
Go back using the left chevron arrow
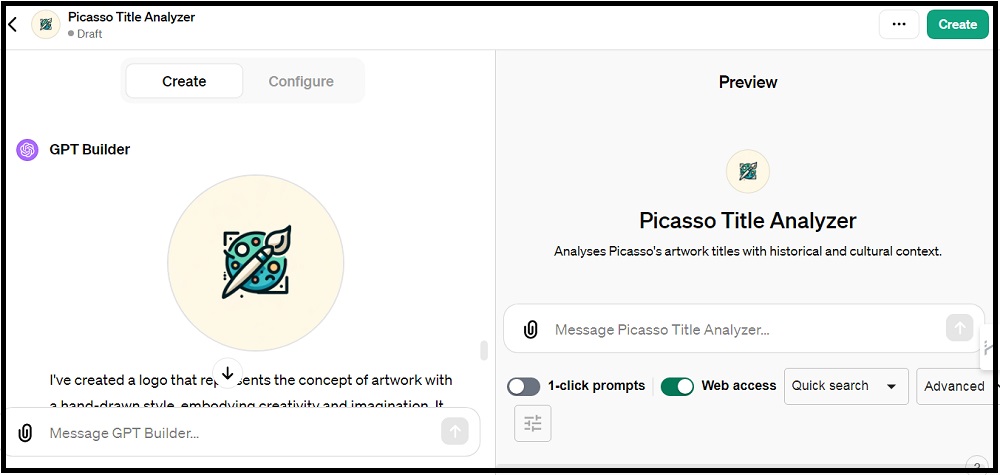[12, 24]
